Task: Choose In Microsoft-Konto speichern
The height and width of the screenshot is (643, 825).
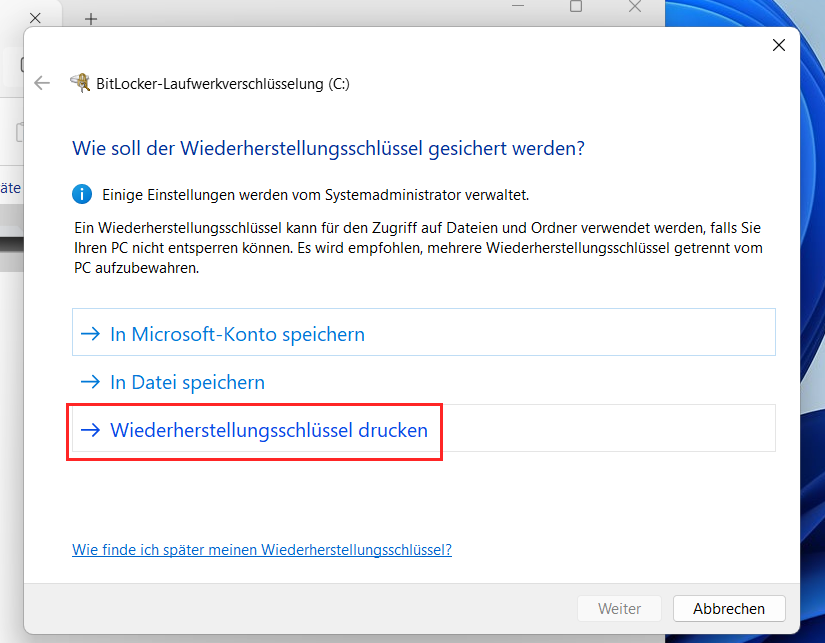Action: pyautogui.click(x=424, y=332)
